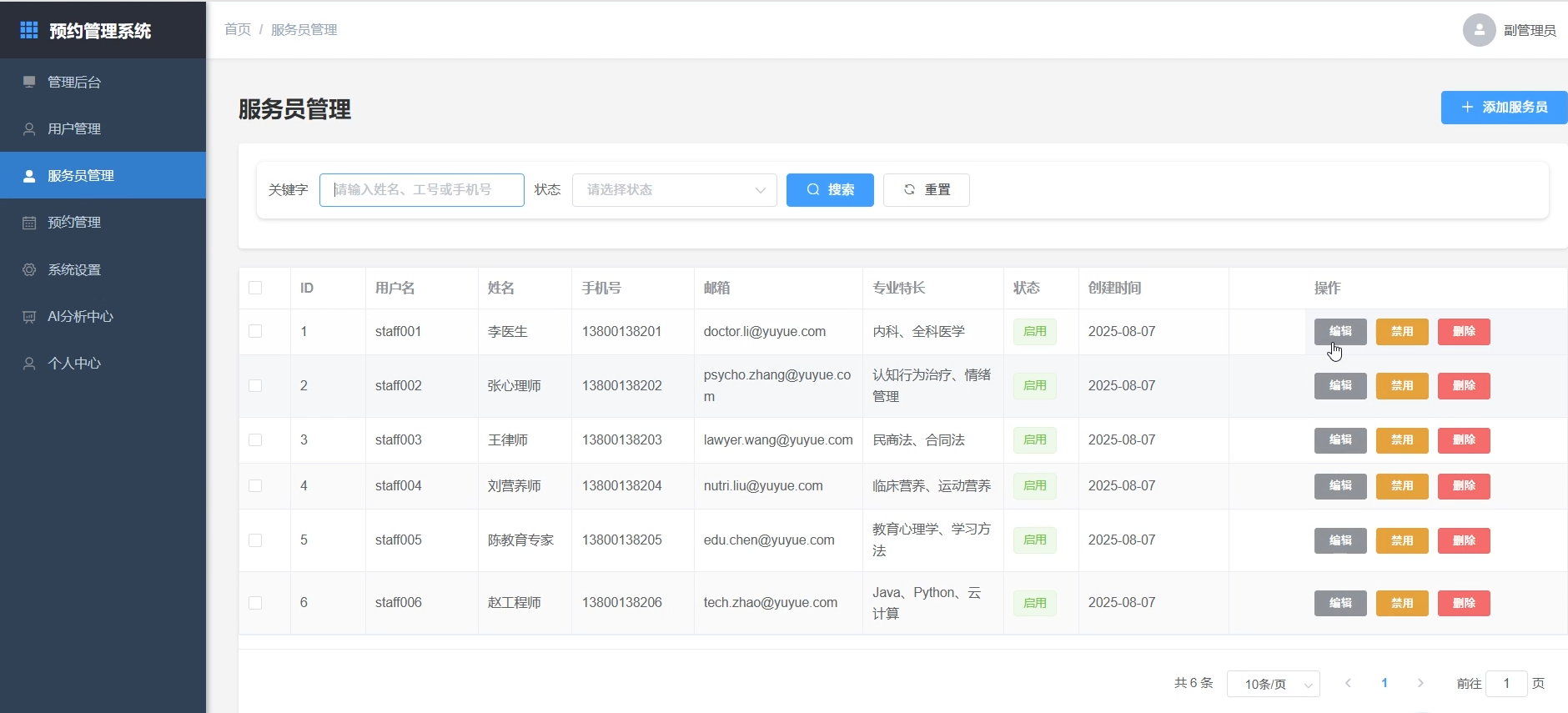Image resolution: width=1568 pixels, height=713 pixels.
Task: Open 预约管理 in the sidebar
Action: pyautogui.click(x=103, y=222)
